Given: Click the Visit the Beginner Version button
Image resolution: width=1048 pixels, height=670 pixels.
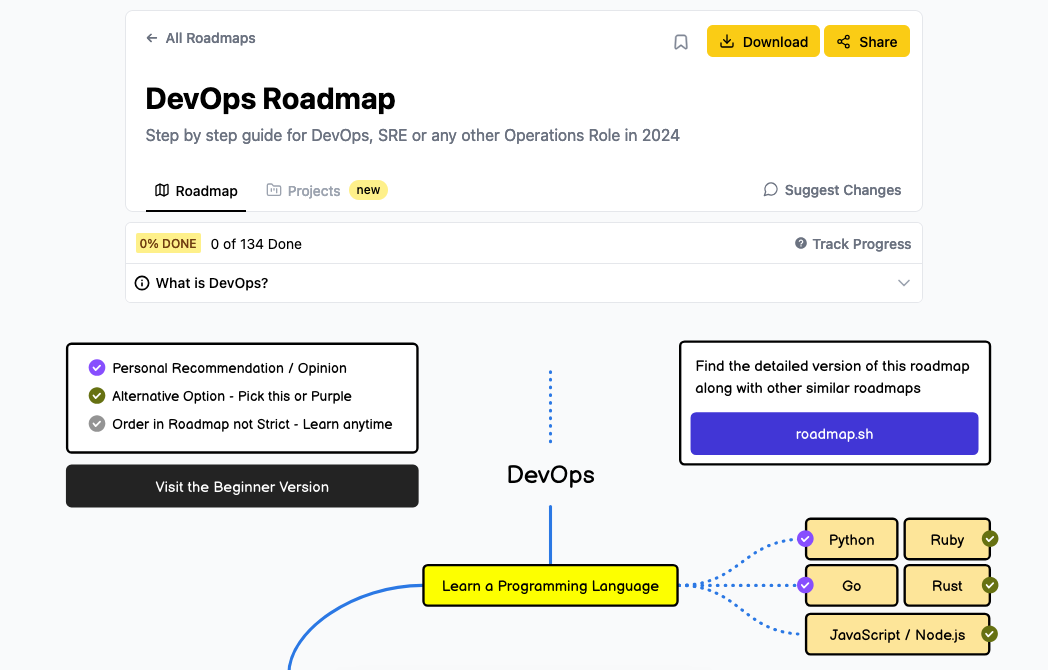Looking at the screenshot, I should (242, 486).
